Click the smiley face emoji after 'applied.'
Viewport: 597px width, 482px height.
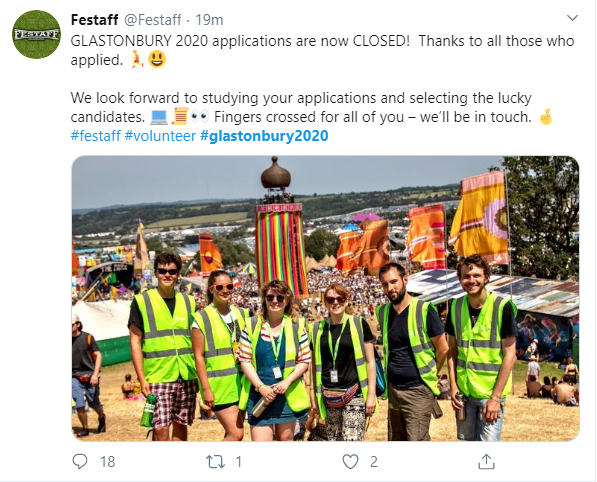[157, 60]
